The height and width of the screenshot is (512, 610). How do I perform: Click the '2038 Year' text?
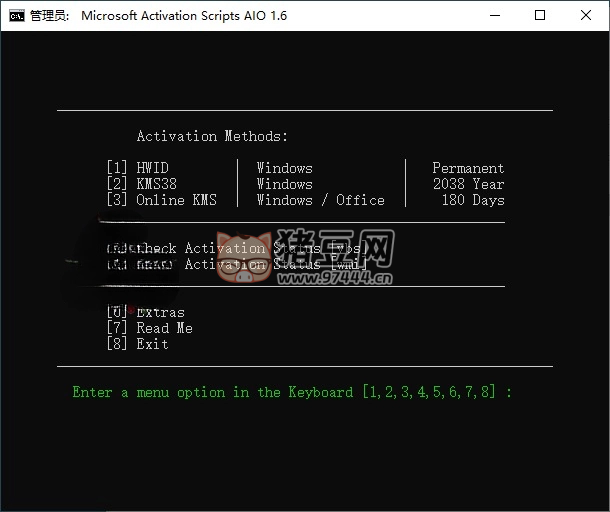[x=468, y=184]
